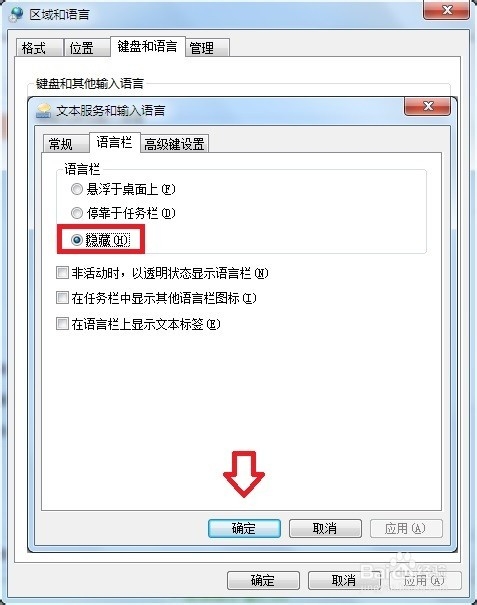Image resolution: width=477 pixels, height=605 pixels.
Task: Select 停靠于任务栏 radio option
Action: (77, 213)
